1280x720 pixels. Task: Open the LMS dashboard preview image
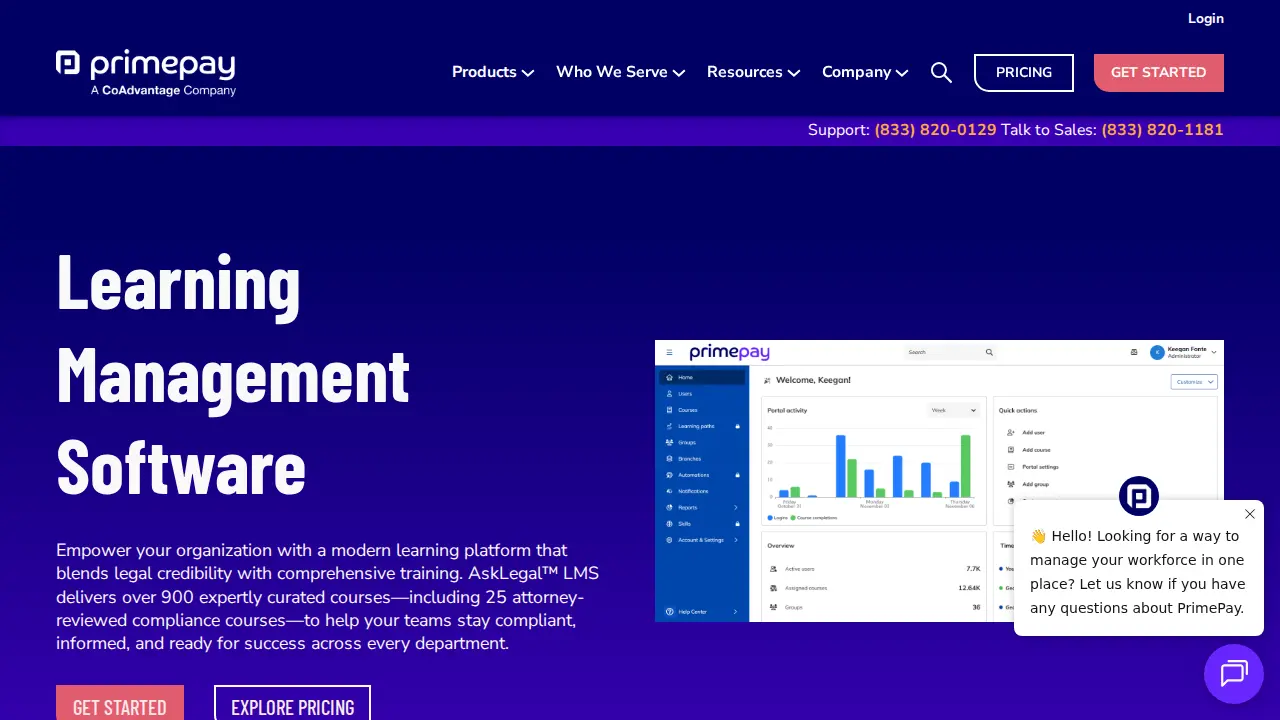(939, 481)
